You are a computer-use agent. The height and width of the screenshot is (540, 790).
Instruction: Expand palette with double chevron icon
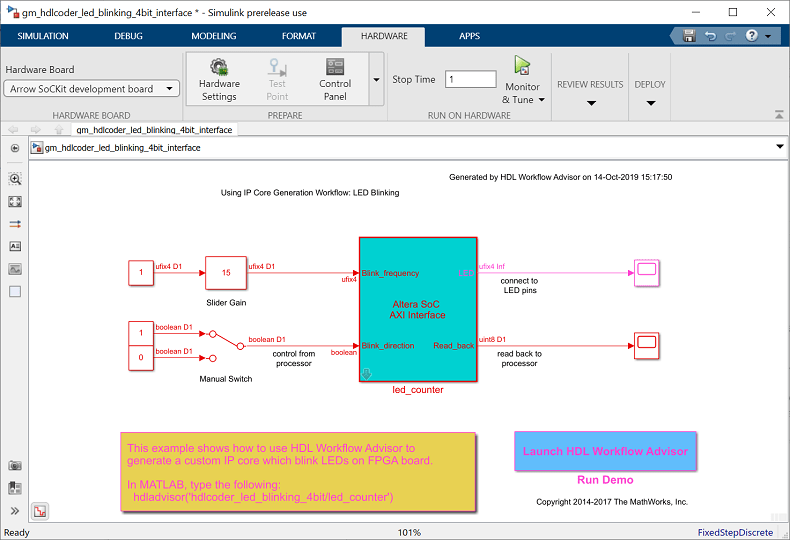15,511
